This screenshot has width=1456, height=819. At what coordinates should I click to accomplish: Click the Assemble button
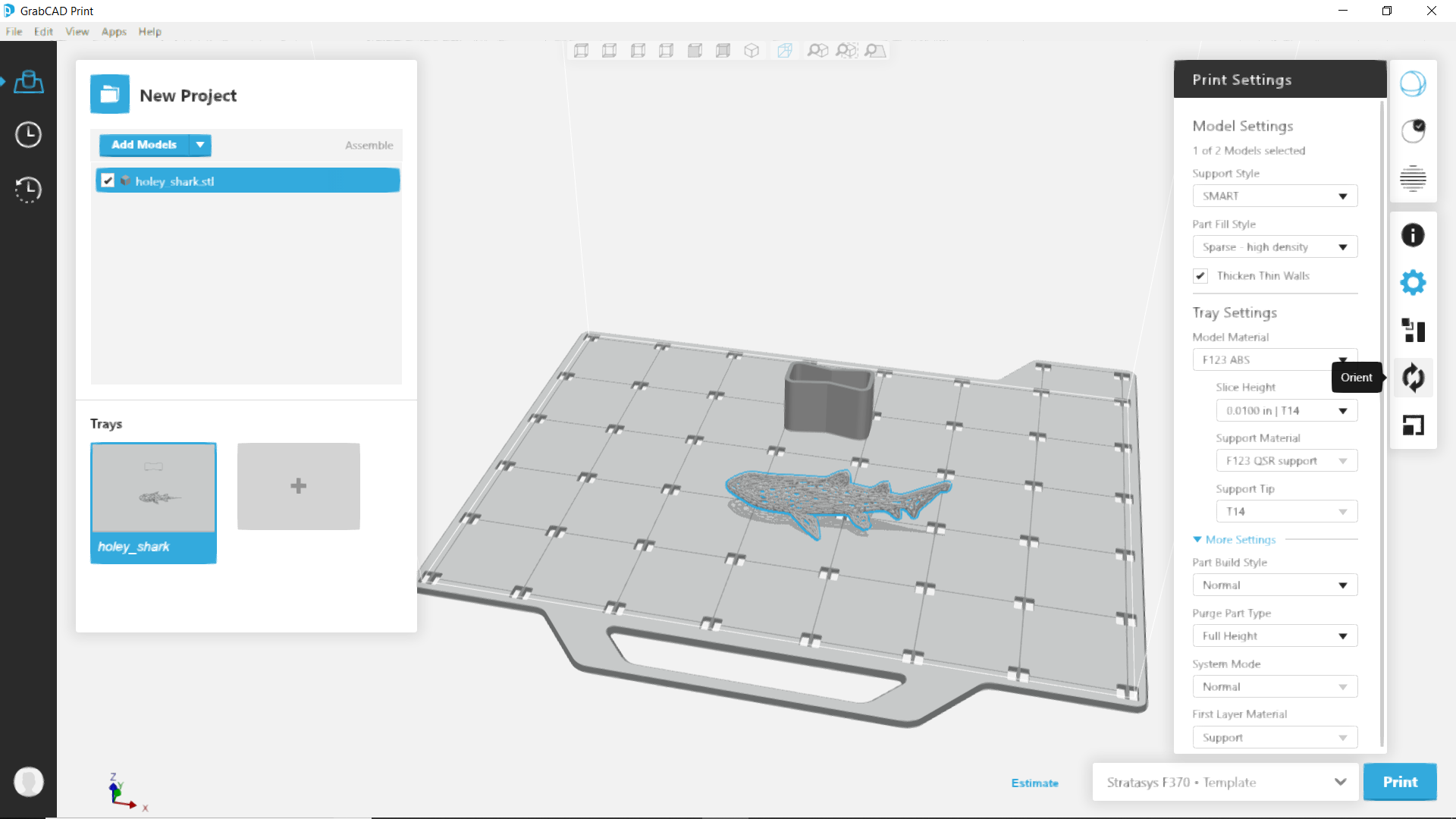369,146
